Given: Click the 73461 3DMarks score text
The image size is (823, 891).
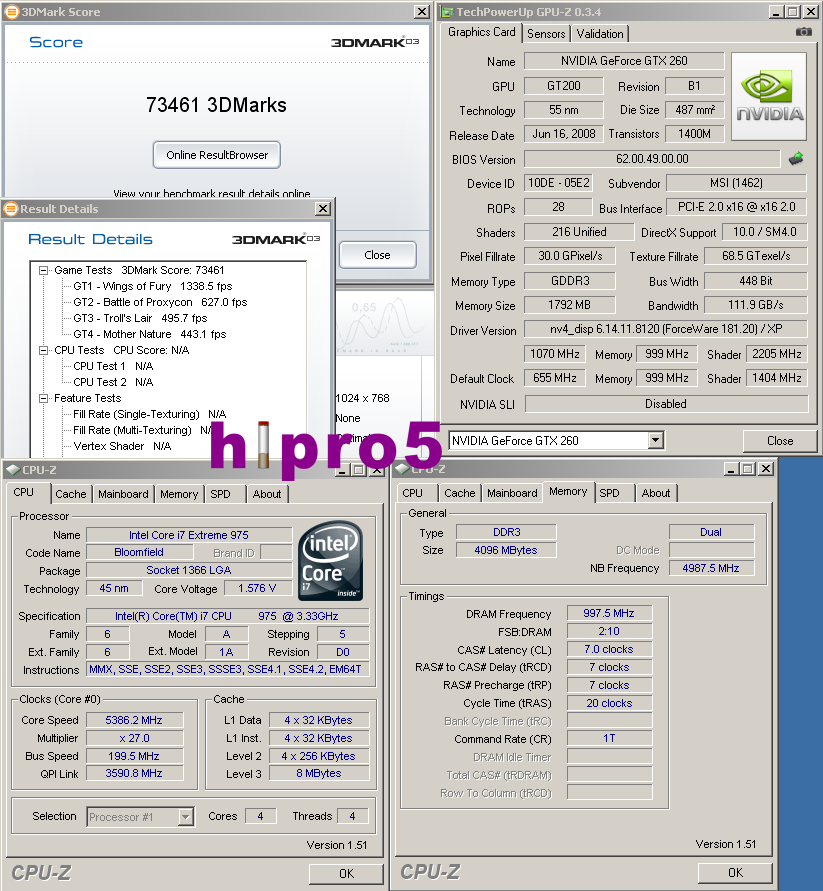Looking at the screenshot, I should coord(217,105).
